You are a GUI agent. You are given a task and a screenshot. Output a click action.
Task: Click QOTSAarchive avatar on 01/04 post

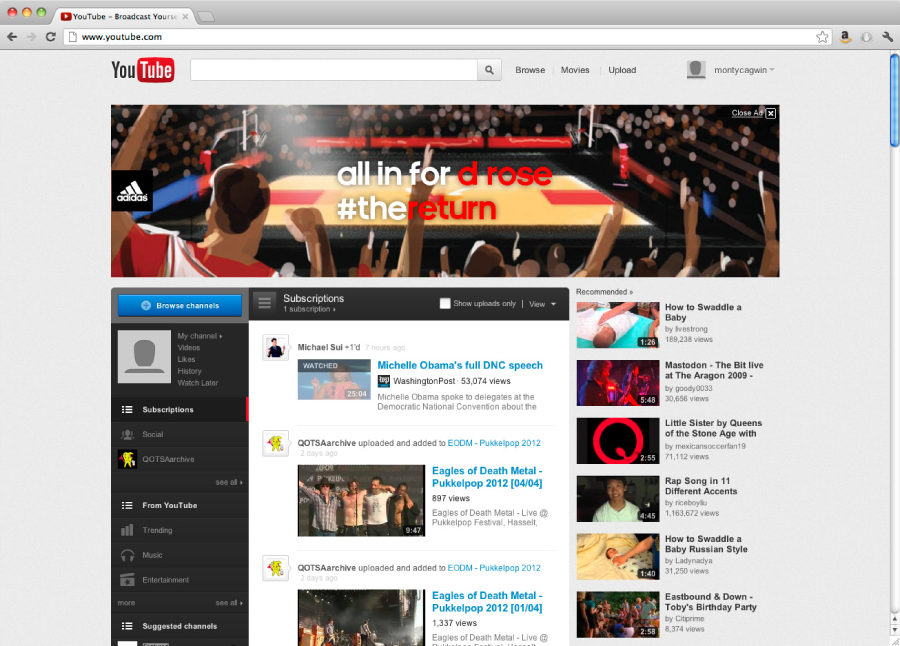point(276,568)
